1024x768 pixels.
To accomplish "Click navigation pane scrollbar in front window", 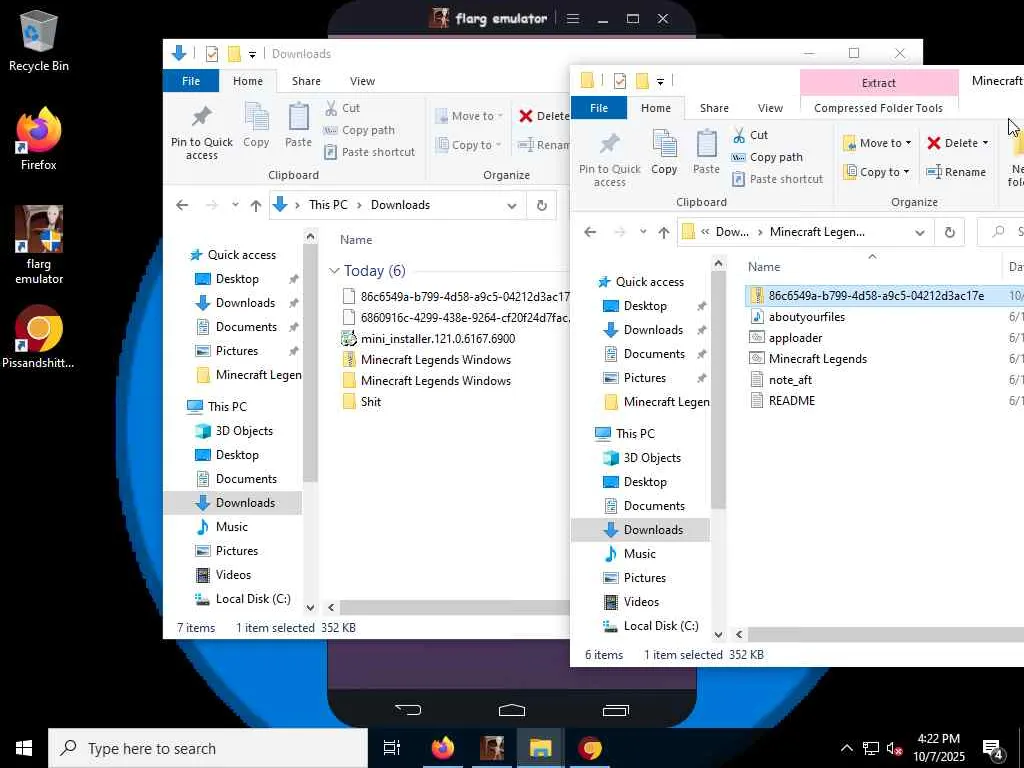I will pos(718,392).
